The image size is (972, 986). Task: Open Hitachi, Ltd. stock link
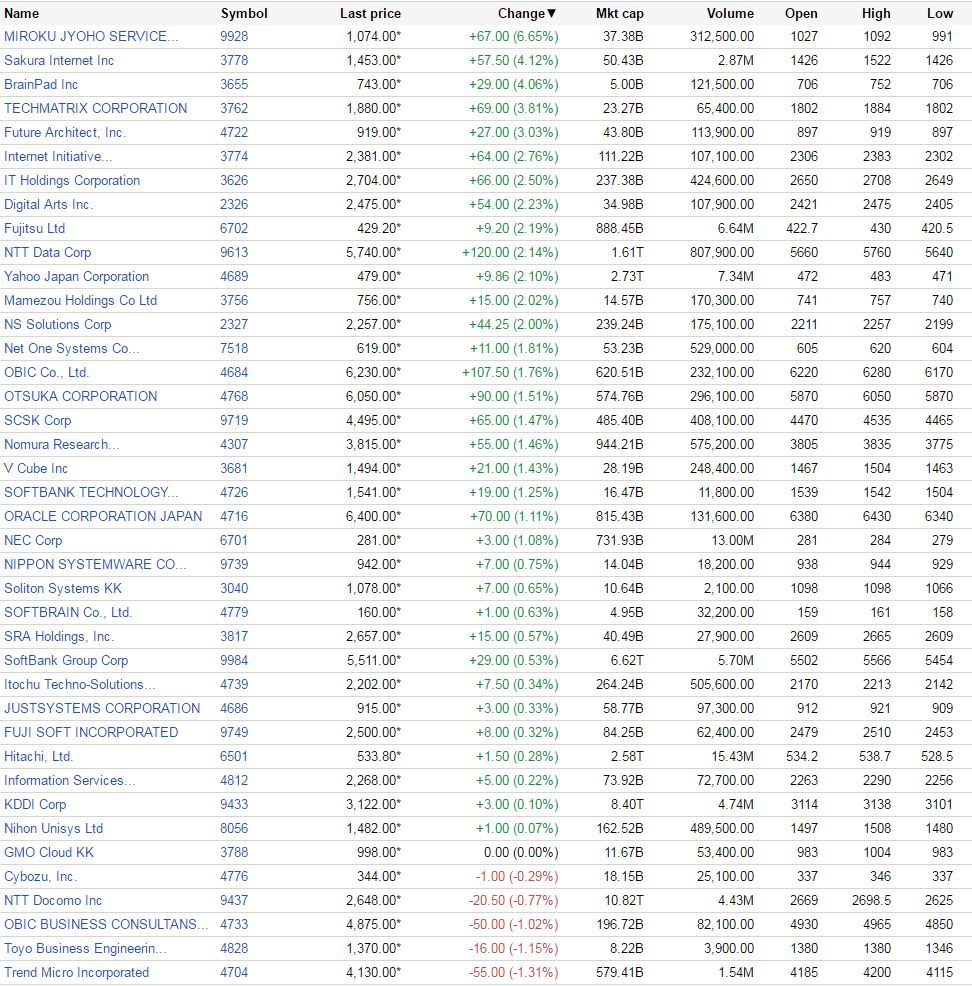coord(38,756)
